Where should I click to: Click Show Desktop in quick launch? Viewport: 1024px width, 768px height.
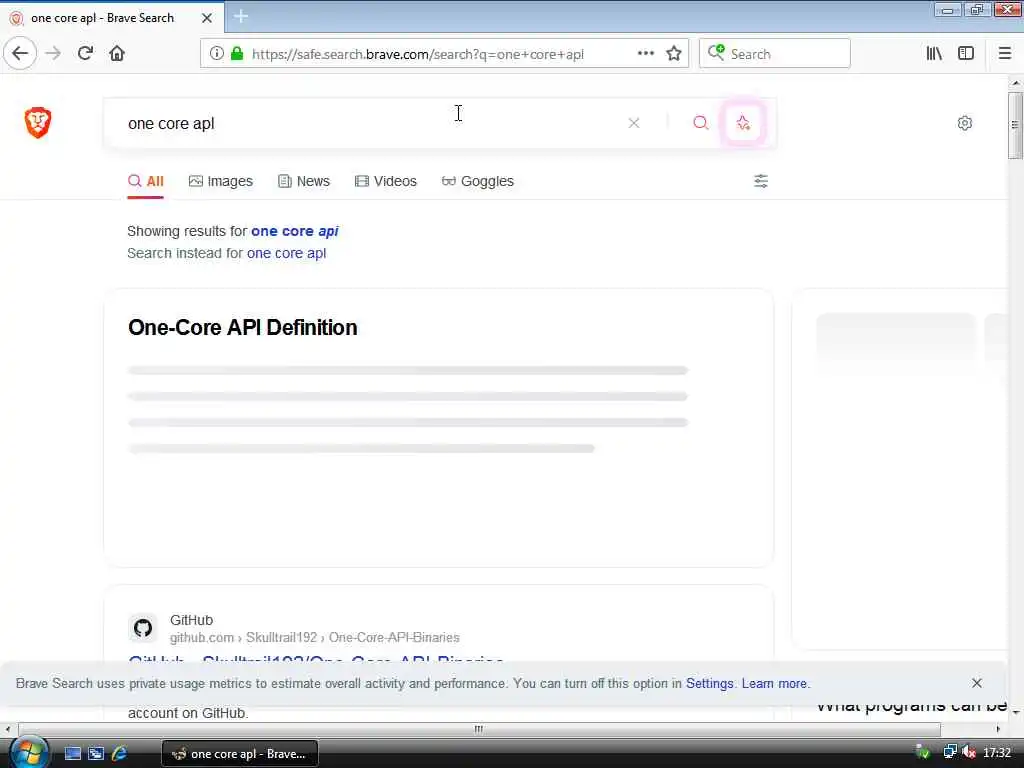click(x=72, y=754)
